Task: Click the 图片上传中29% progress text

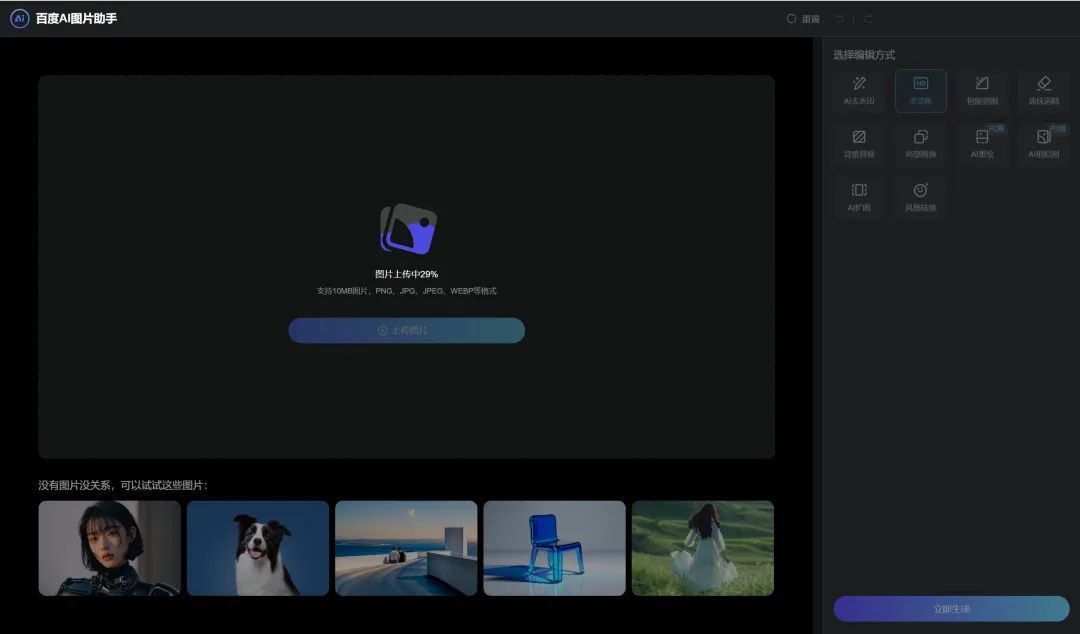Action: tap(406, 274)
